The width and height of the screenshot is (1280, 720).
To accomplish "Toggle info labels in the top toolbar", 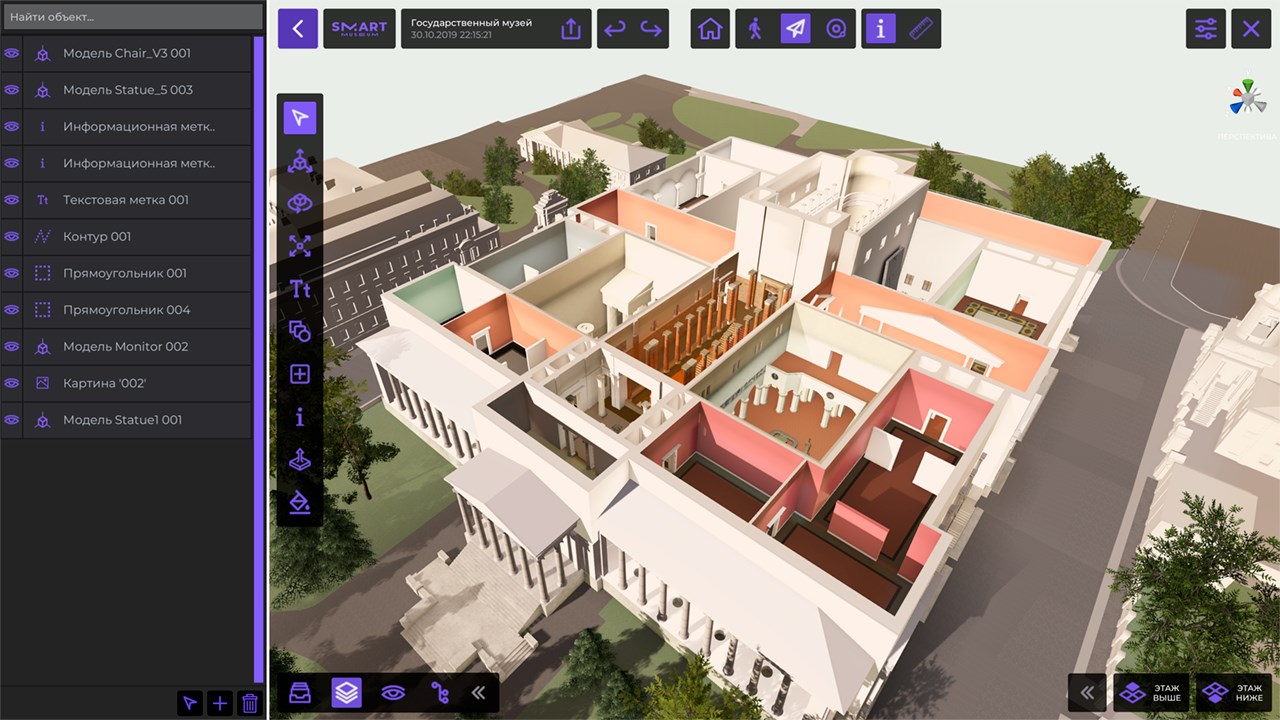I will [880, 29].
